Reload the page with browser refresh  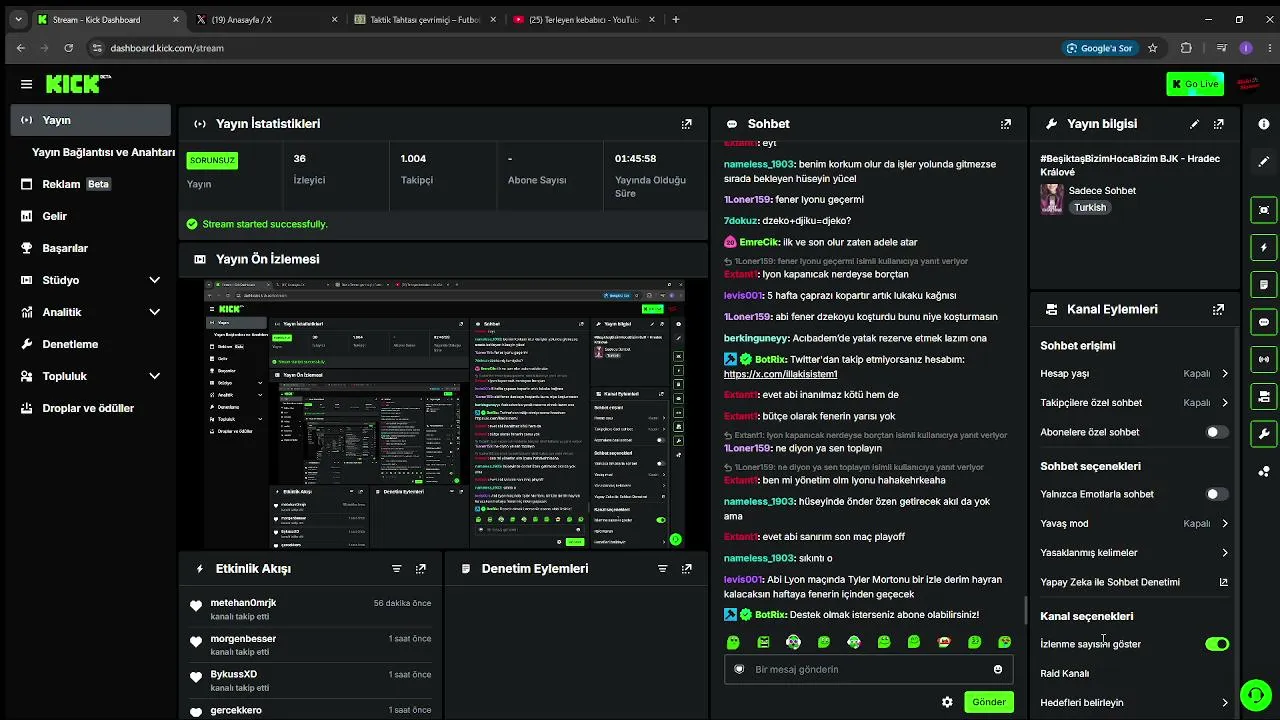click(x=68, y=48)
